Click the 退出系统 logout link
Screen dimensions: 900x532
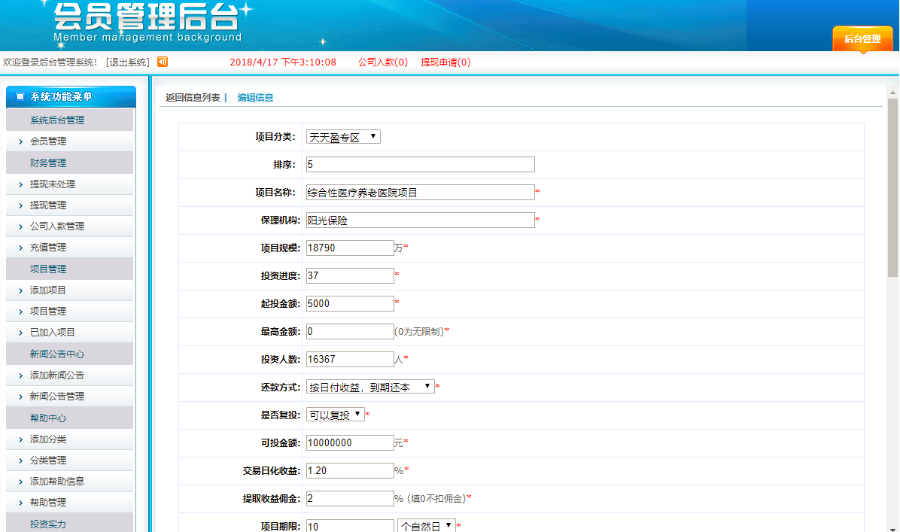[x=127, y=62]
